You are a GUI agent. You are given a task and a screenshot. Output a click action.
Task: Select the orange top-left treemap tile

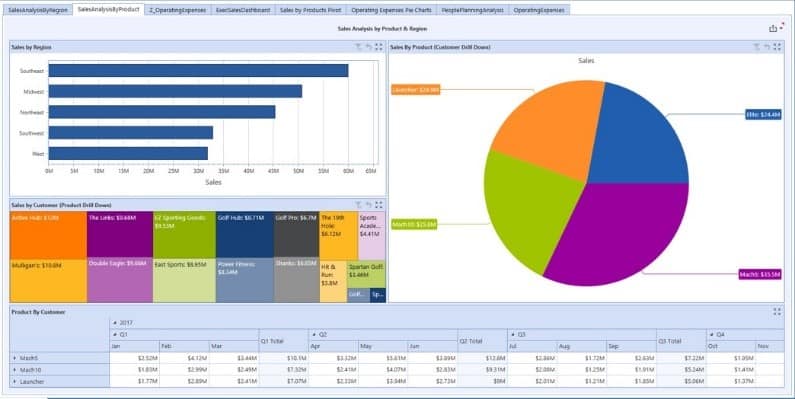tap(48, 235)
